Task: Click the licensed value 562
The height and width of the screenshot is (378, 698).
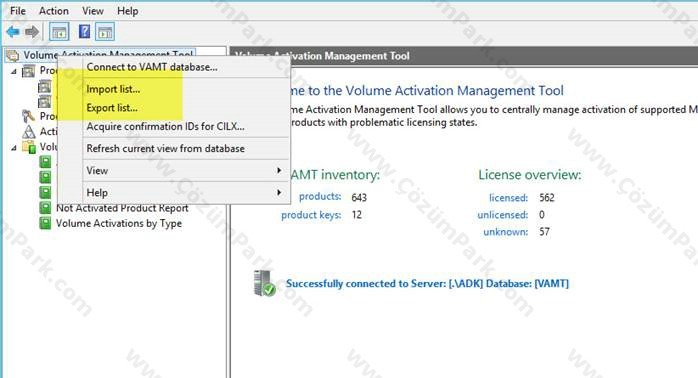Action: click(547, 198)
